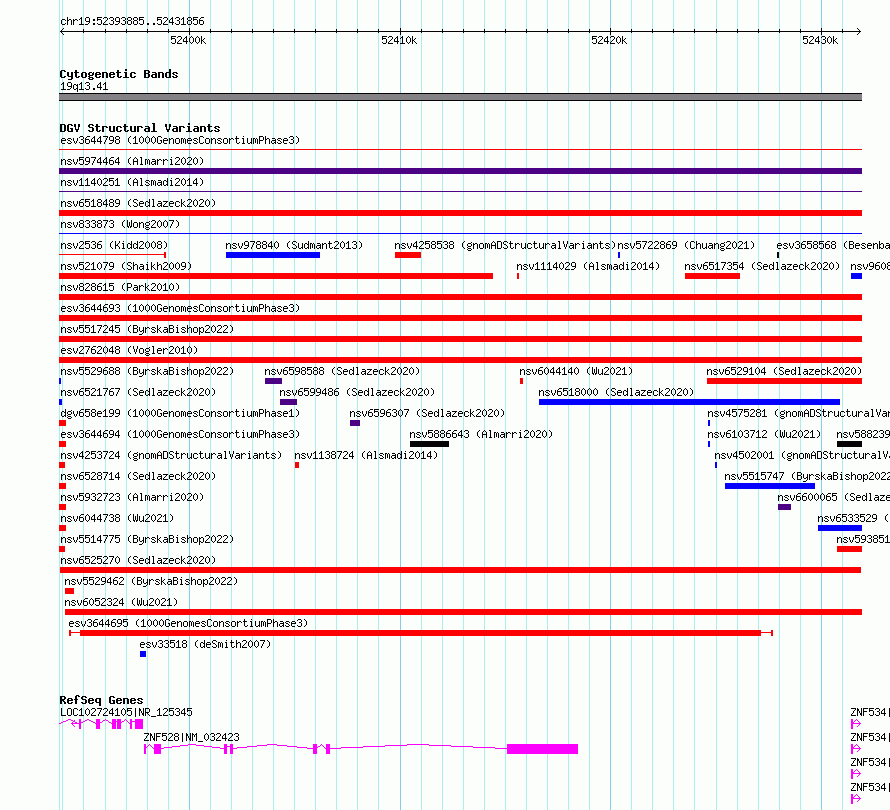Image resolution: width=890 pixels, height=810 pixels.
Task: Click dgv658e199 (1000GenomesConsortiumPhase1) label
Action: pyautogui.click(x=180, y=413)
